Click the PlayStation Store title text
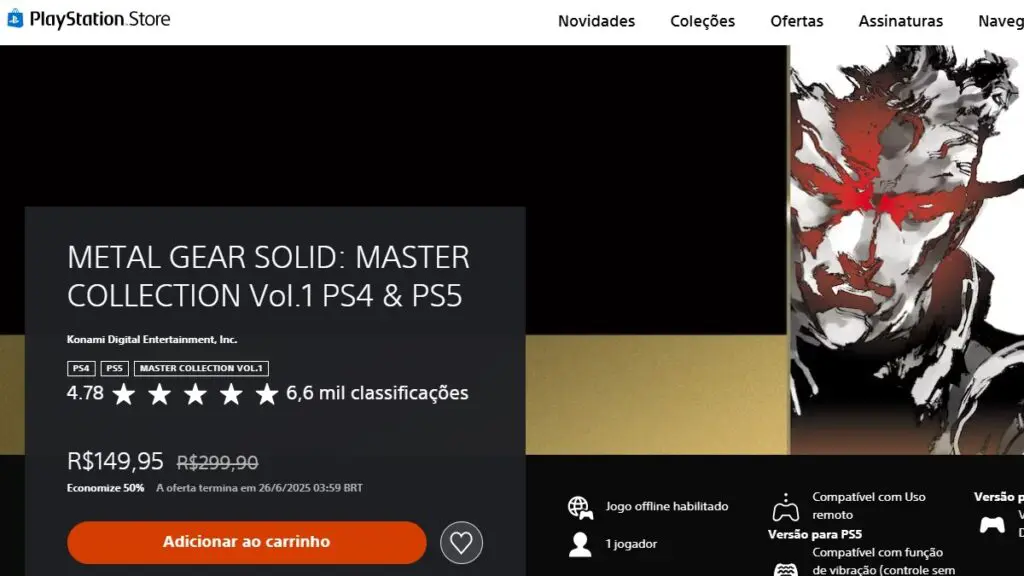This screenshot has width=1024, height=576. click(x=100, y=19)
